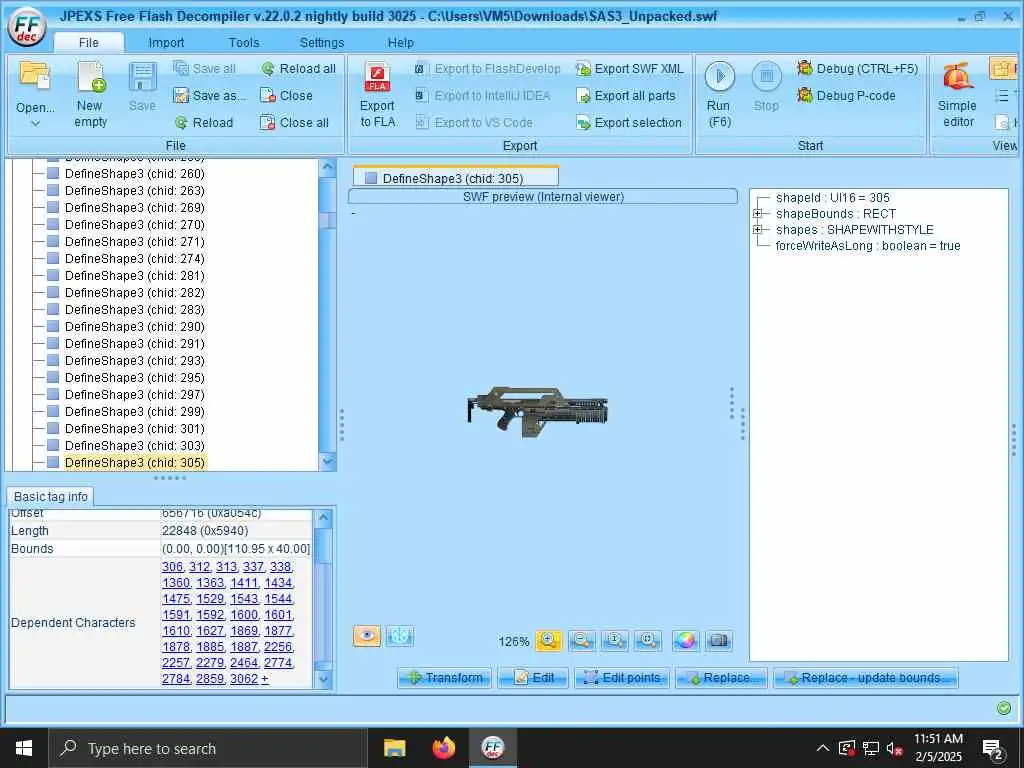The width and height of the screenshot is (1024, 768).
Task: Select the Basic tag info tab
Action: 50,496
